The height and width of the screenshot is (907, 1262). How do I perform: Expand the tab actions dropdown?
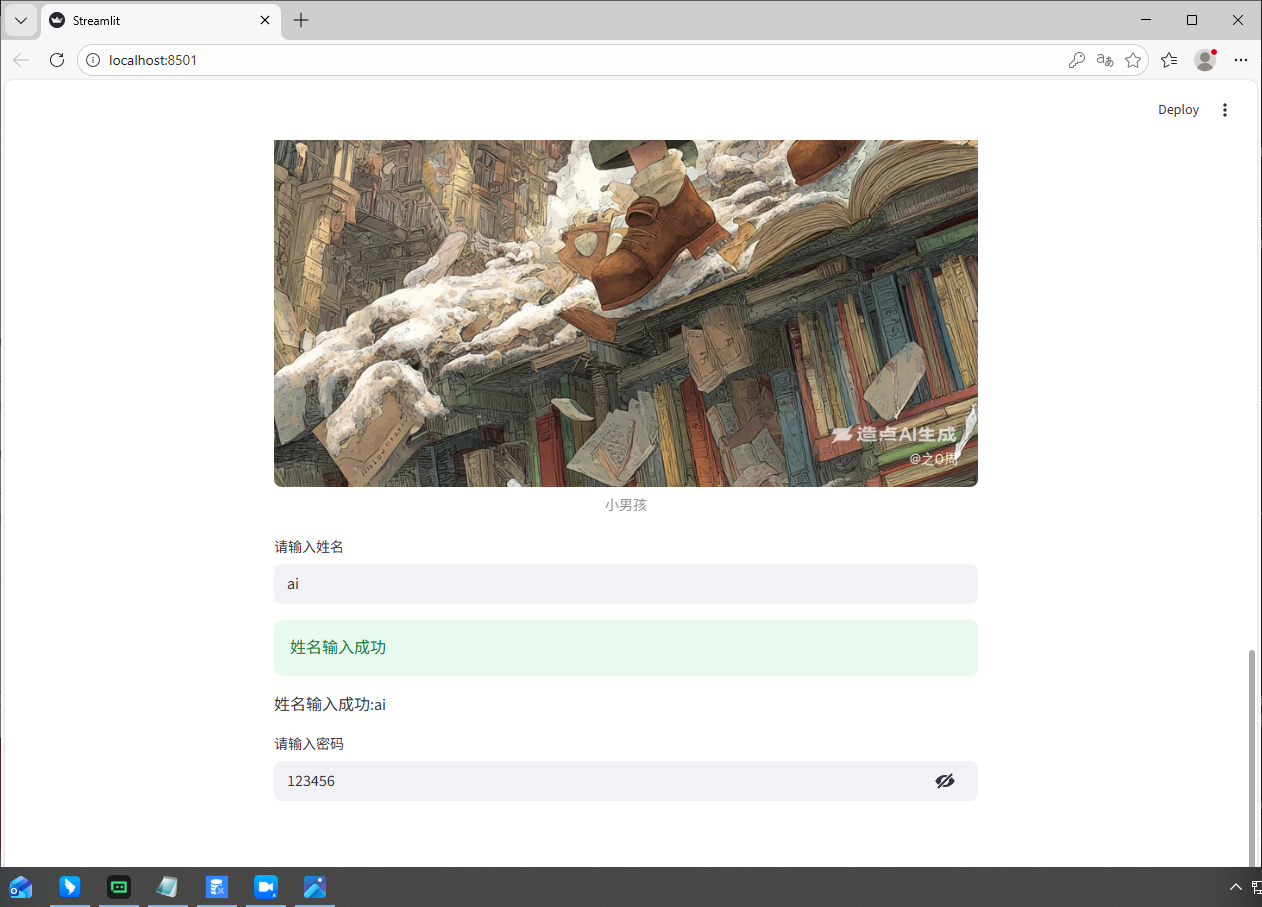tap(21, 20)
